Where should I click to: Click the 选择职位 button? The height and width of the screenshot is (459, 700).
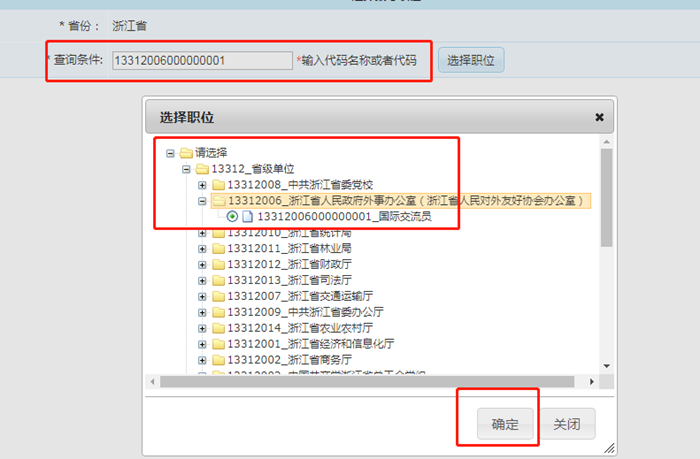coord(471,60)
